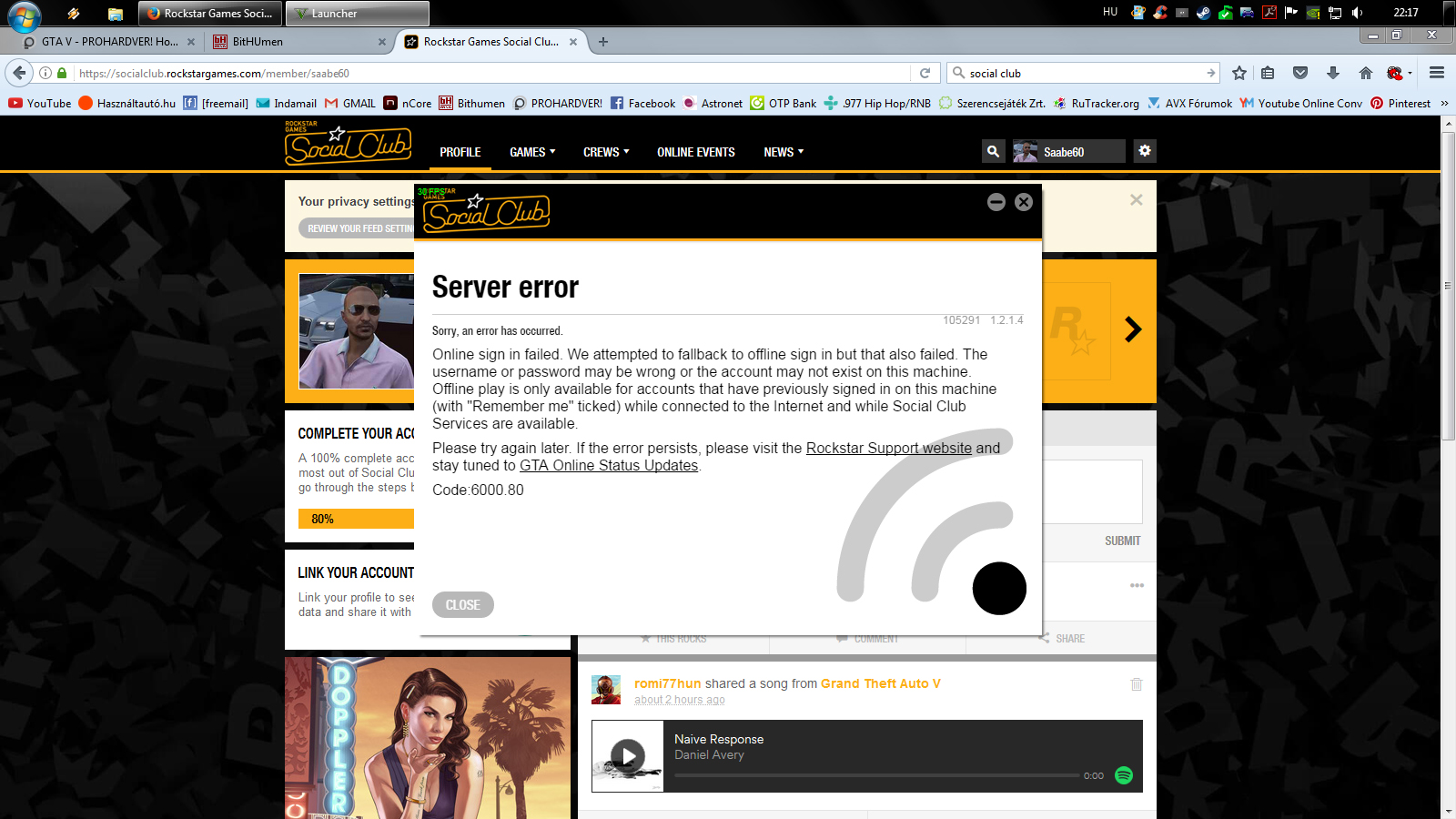Screen dimensions: 1456x819
Task: Click the CLOSE button in the Server error dialog
Action: (x=463, y=605)
